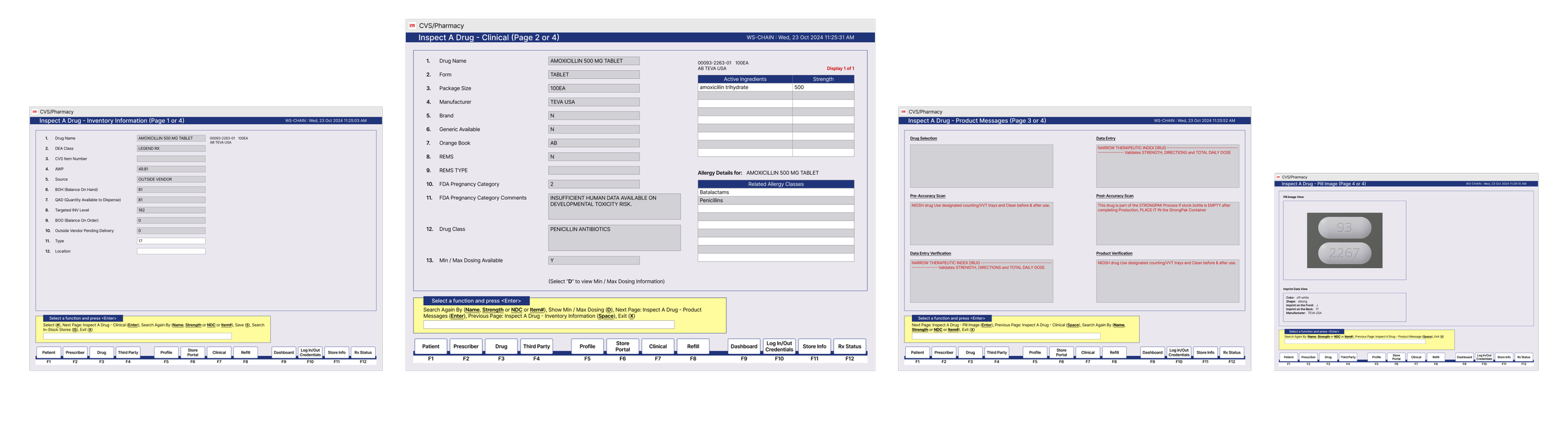Open Store Info in the Product Messages window
1568x443 pixels.
coord(1205,353)
